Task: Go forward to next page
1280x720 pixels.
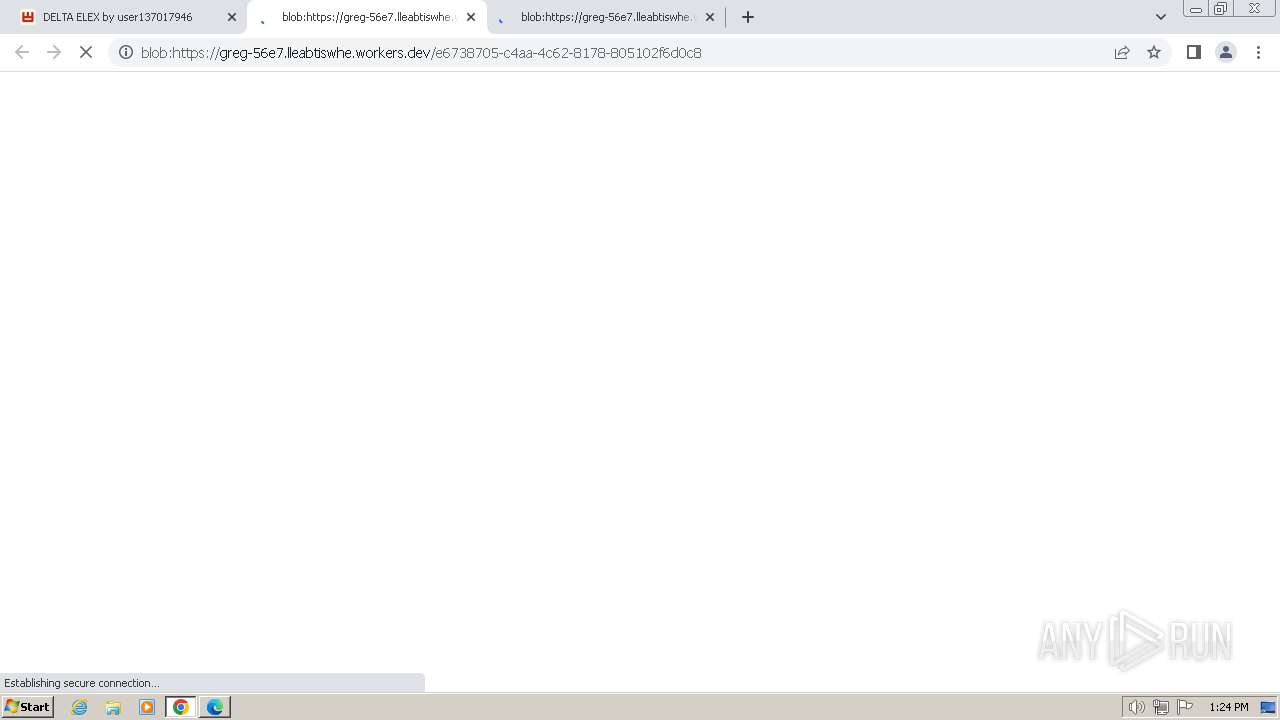Action: coord(54,52)
